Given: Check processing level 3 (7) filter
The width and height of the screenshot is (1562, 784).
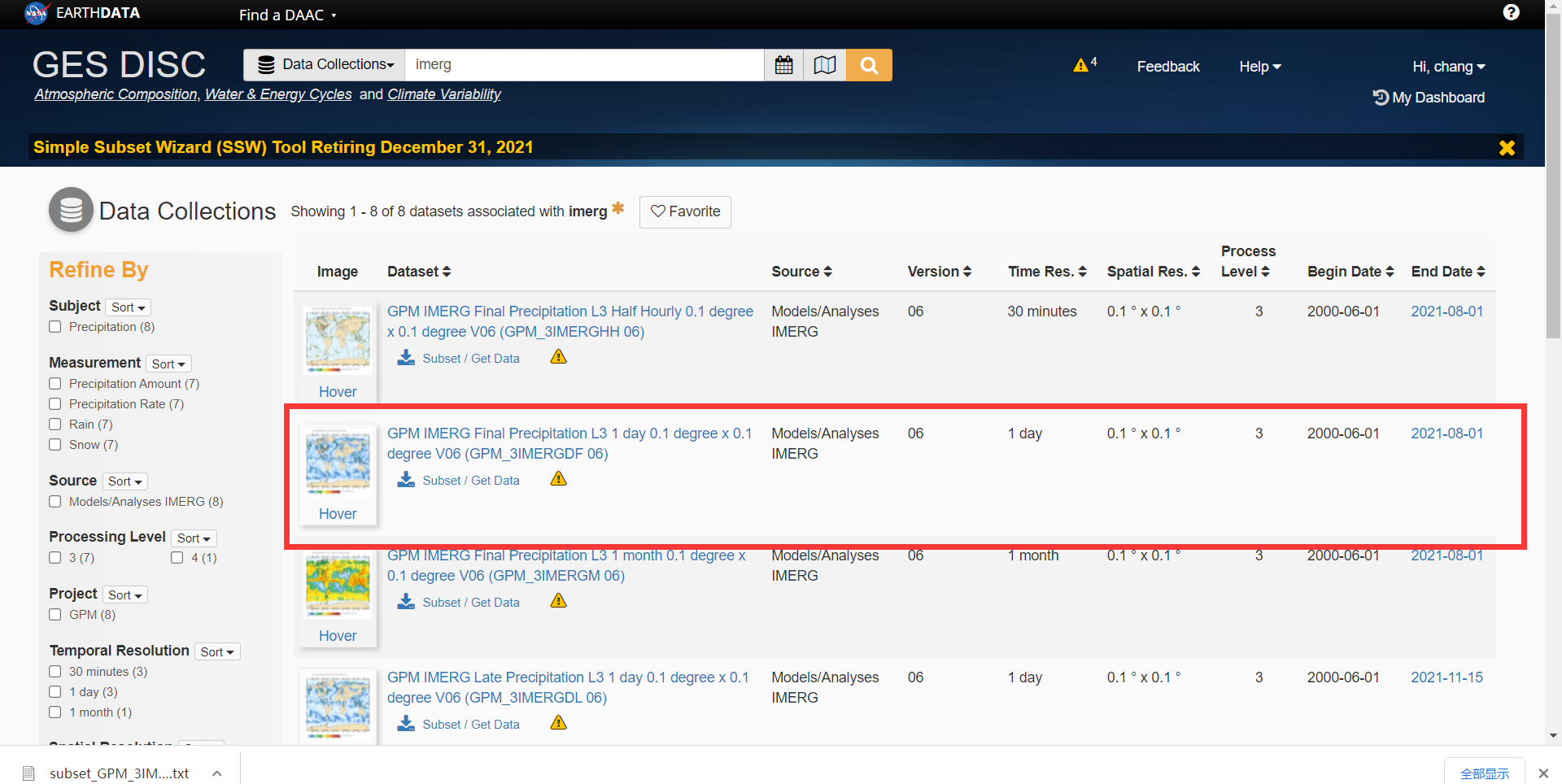Looking at the screenshot, I should [x=55, y=558].
